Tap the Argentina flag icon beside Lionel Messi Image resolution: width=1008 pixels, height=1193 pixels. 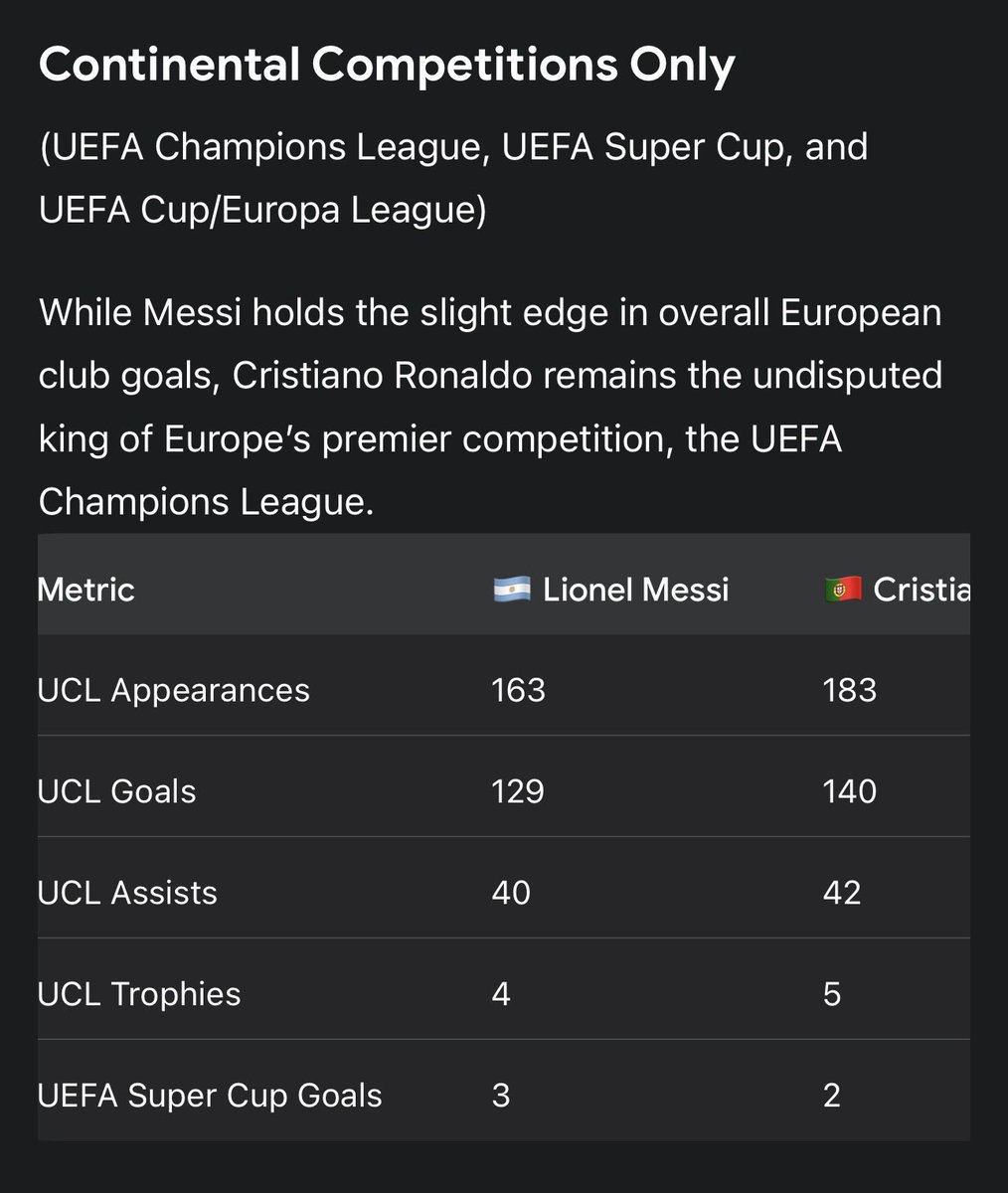tap(512, 590)
